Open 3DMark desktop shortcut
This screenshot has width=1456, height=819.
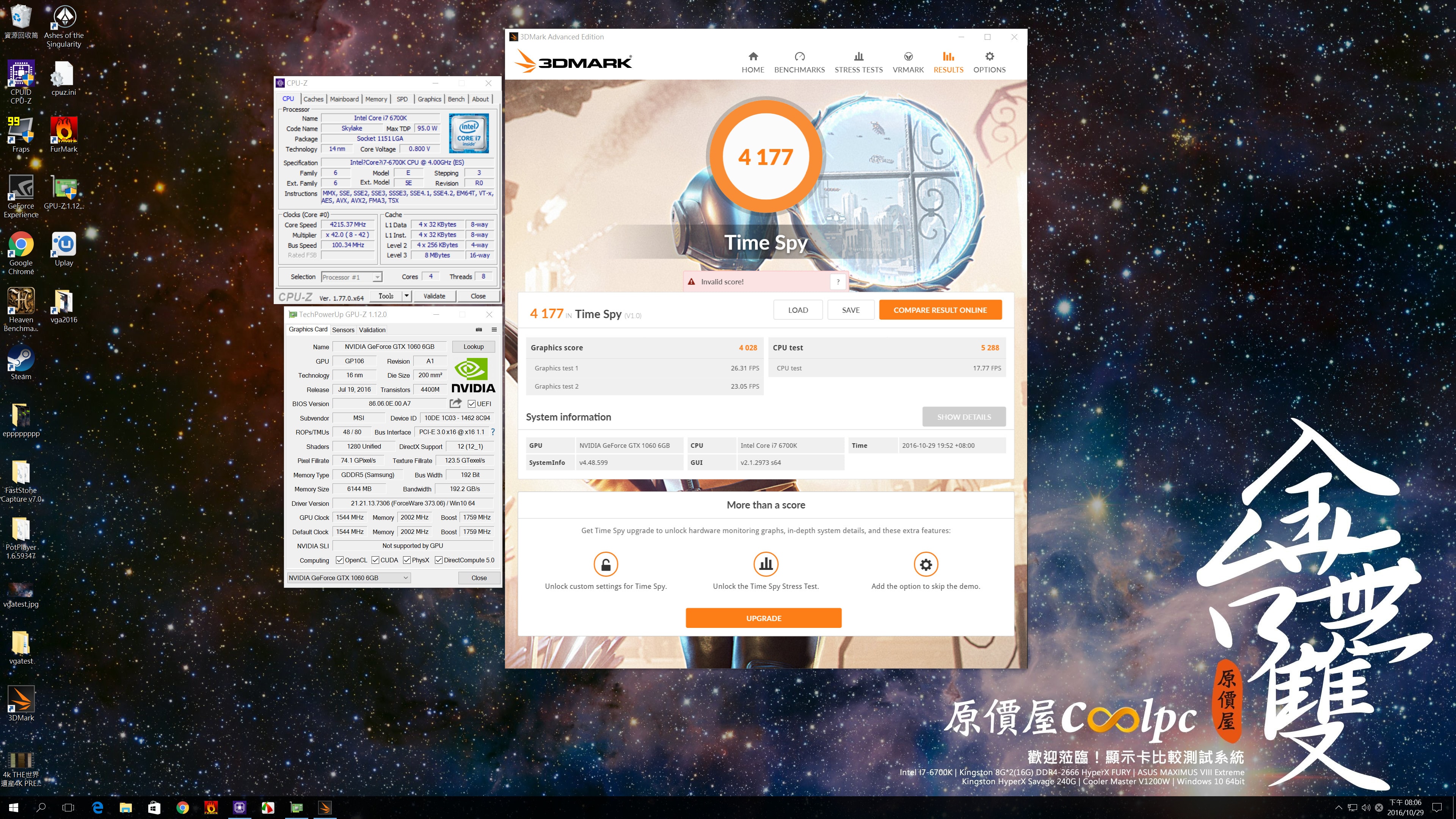pos(21,703)
